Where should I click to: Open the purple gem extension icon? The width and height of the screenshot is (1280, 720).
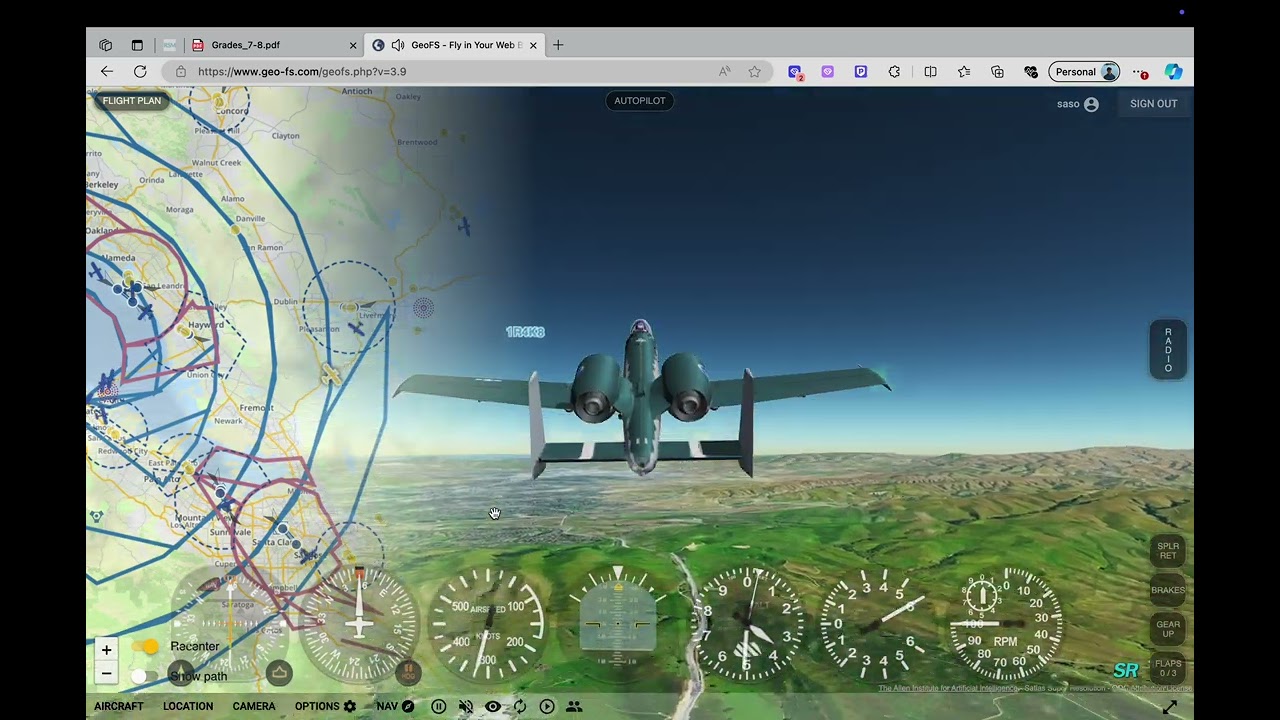(x=828, y=72)
